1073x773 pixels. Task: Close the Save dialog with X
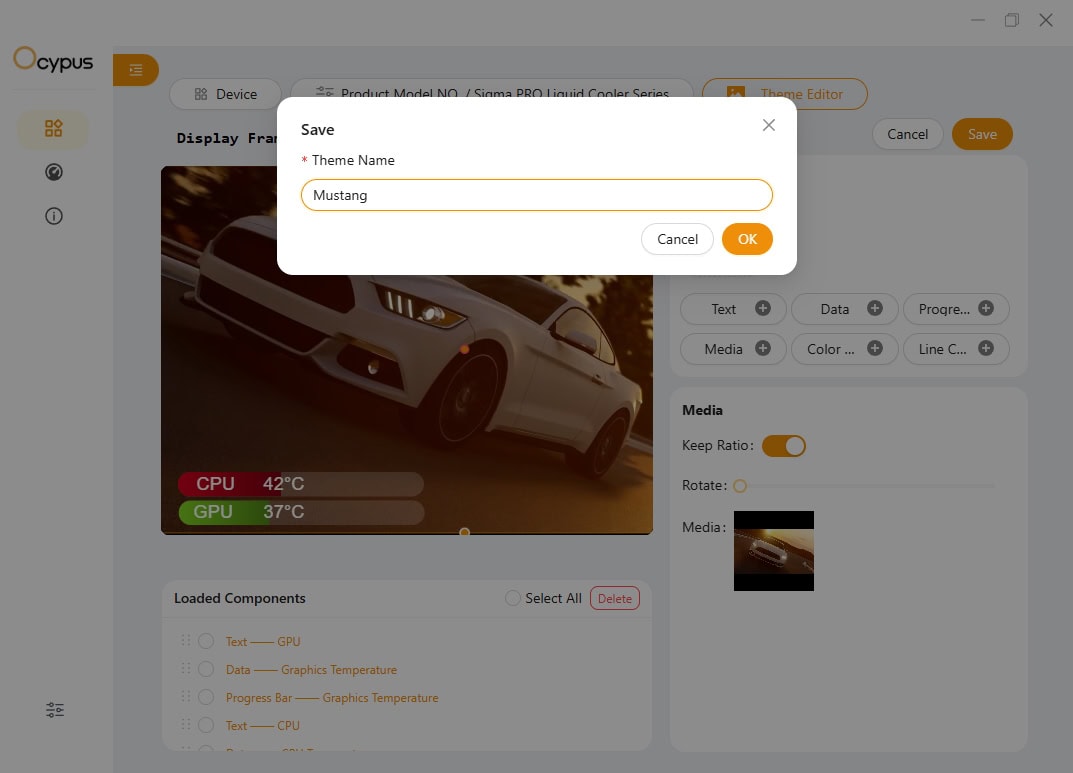click(768, 125)
